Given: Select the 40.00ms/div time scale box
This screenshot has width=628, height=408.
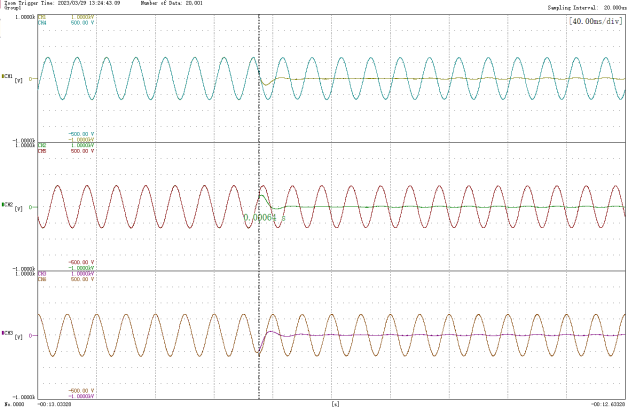Looking at the screenshot, I should pos(594,20).
